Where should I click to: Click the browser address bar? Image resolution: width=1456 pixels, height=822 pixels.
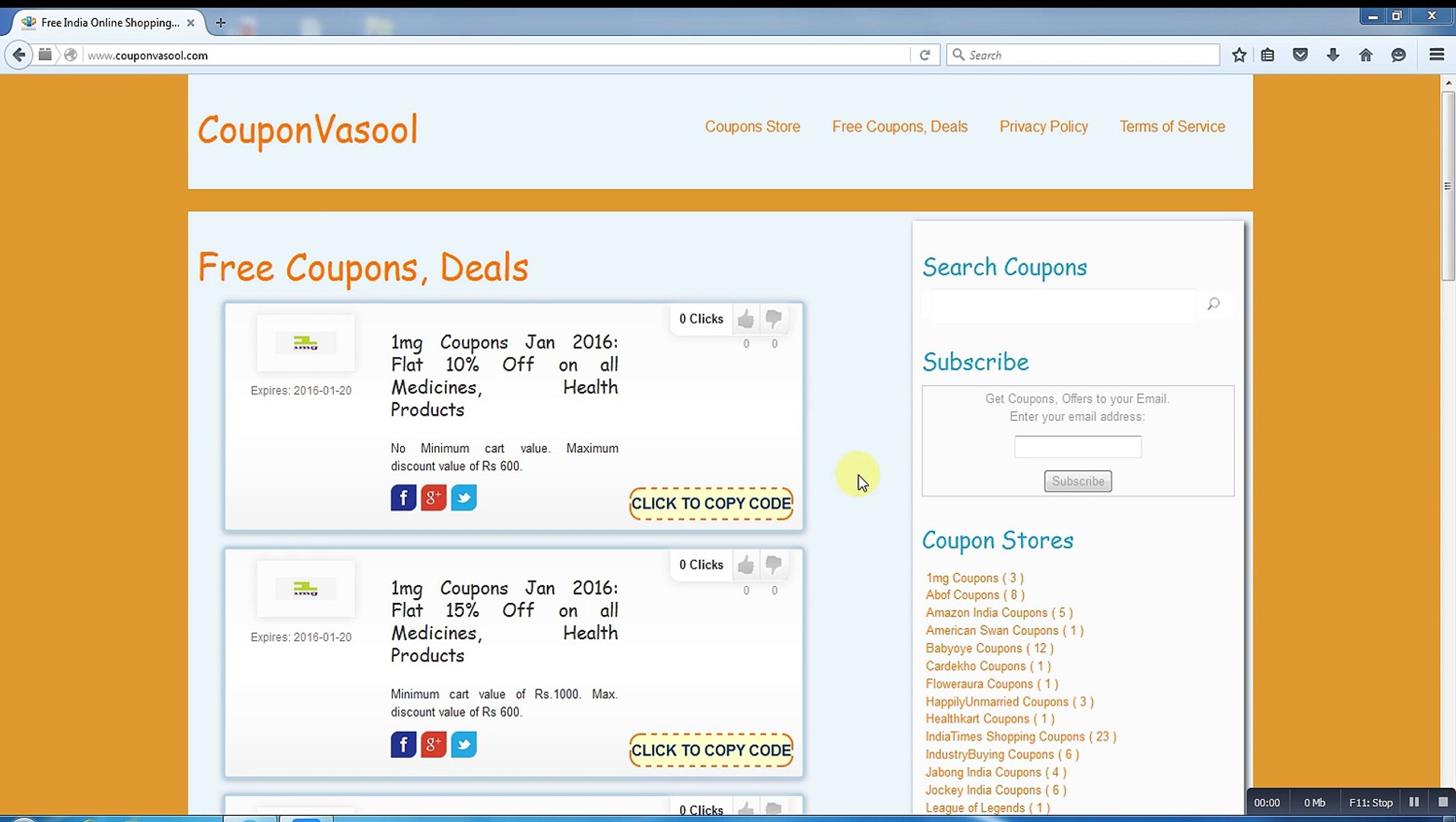tap(496, 55)
